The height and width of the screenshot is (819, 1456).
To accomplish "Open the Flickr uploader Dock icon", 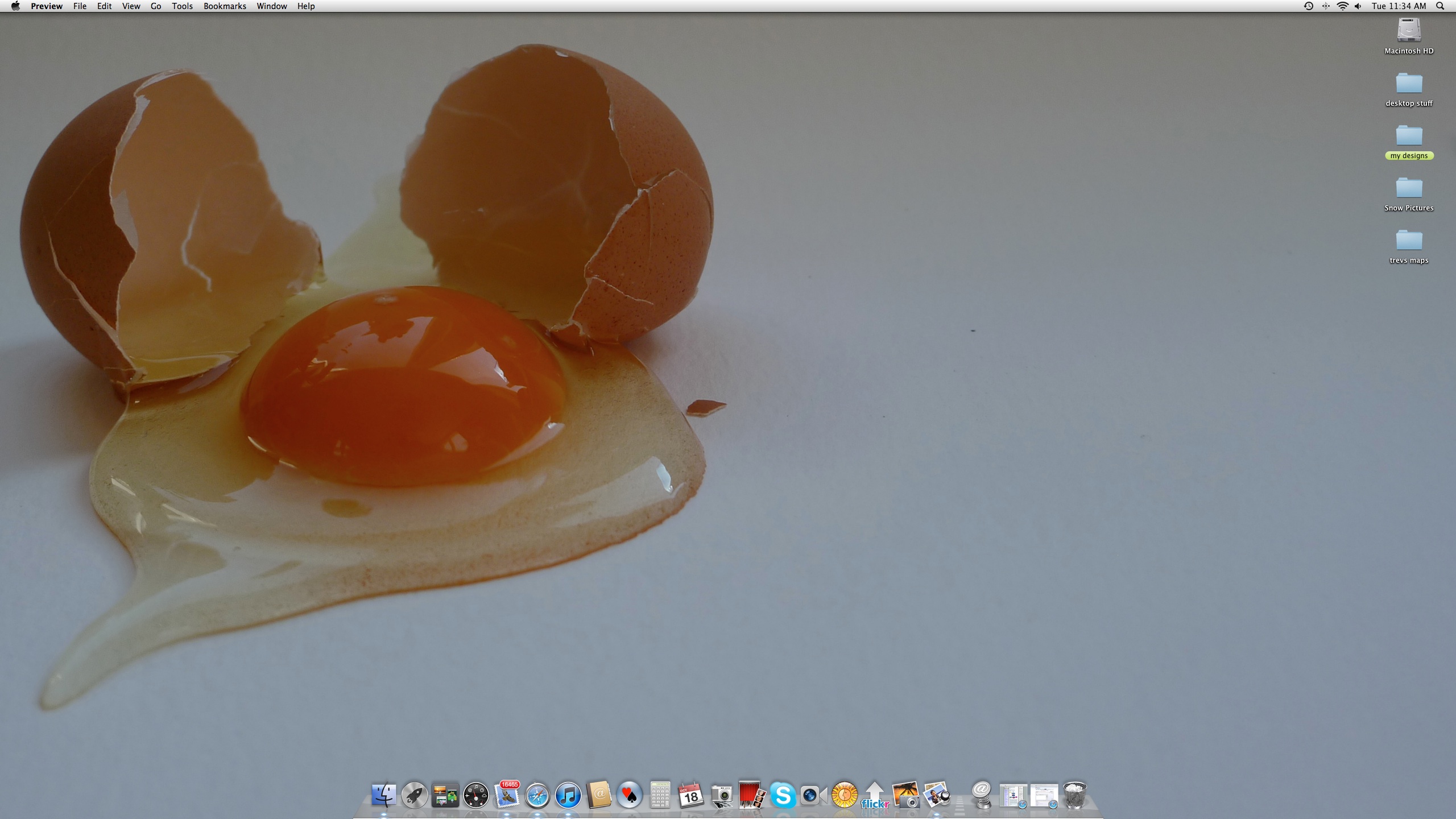I will pos(875,795).
